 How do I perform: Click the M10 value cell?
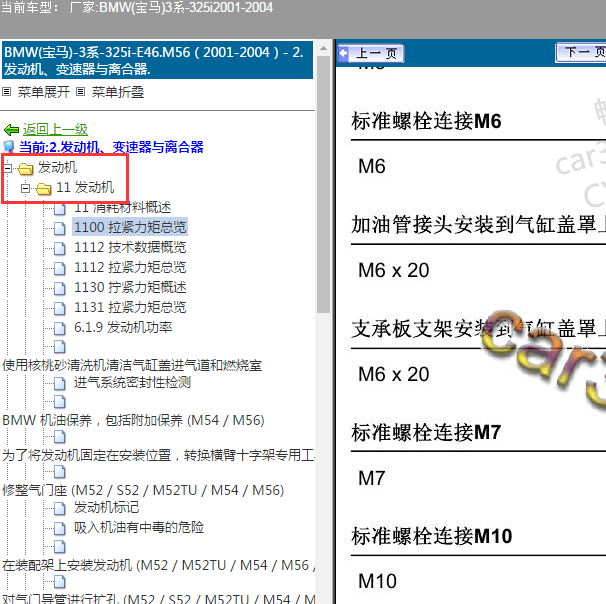coord(378,581)
